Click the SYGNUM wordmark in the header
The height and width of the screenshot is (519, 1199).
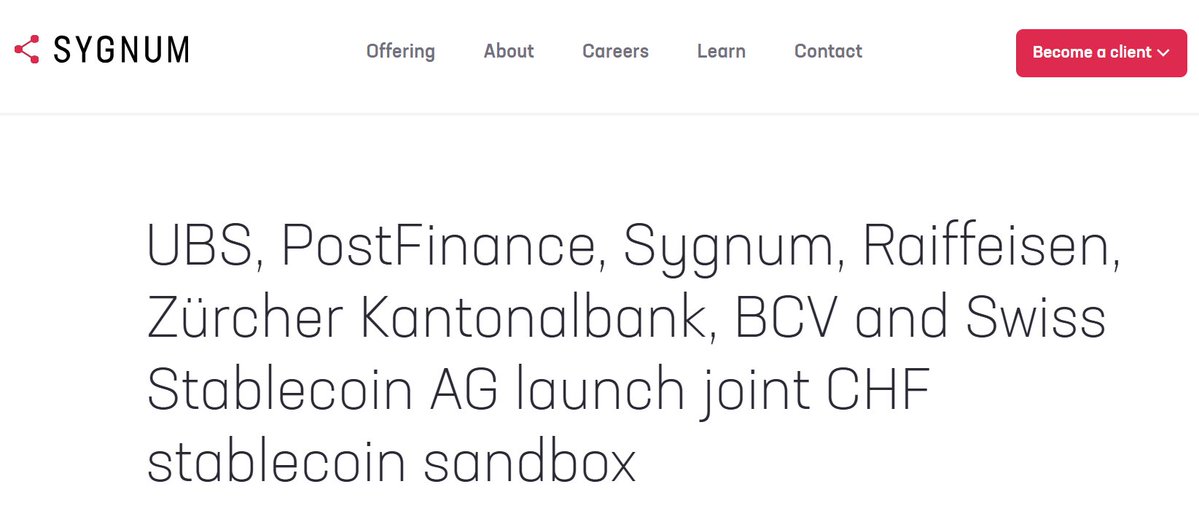tap(121, 50)
